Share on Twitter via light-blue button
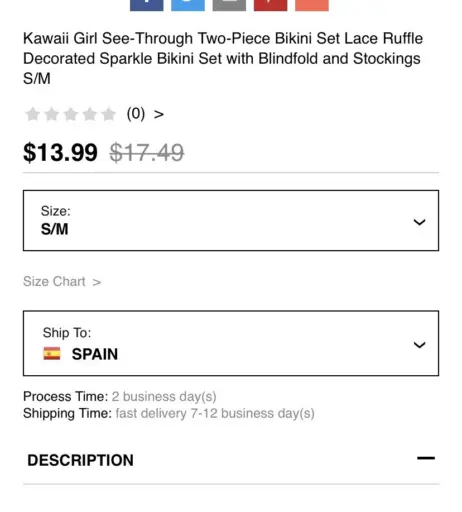 pos(188,5)
